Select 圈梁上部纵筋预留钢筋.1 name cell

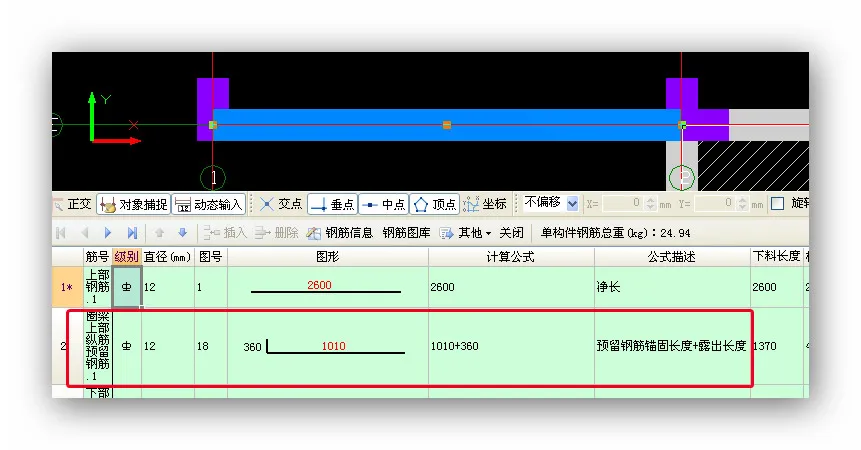click(x=98, y=346)
